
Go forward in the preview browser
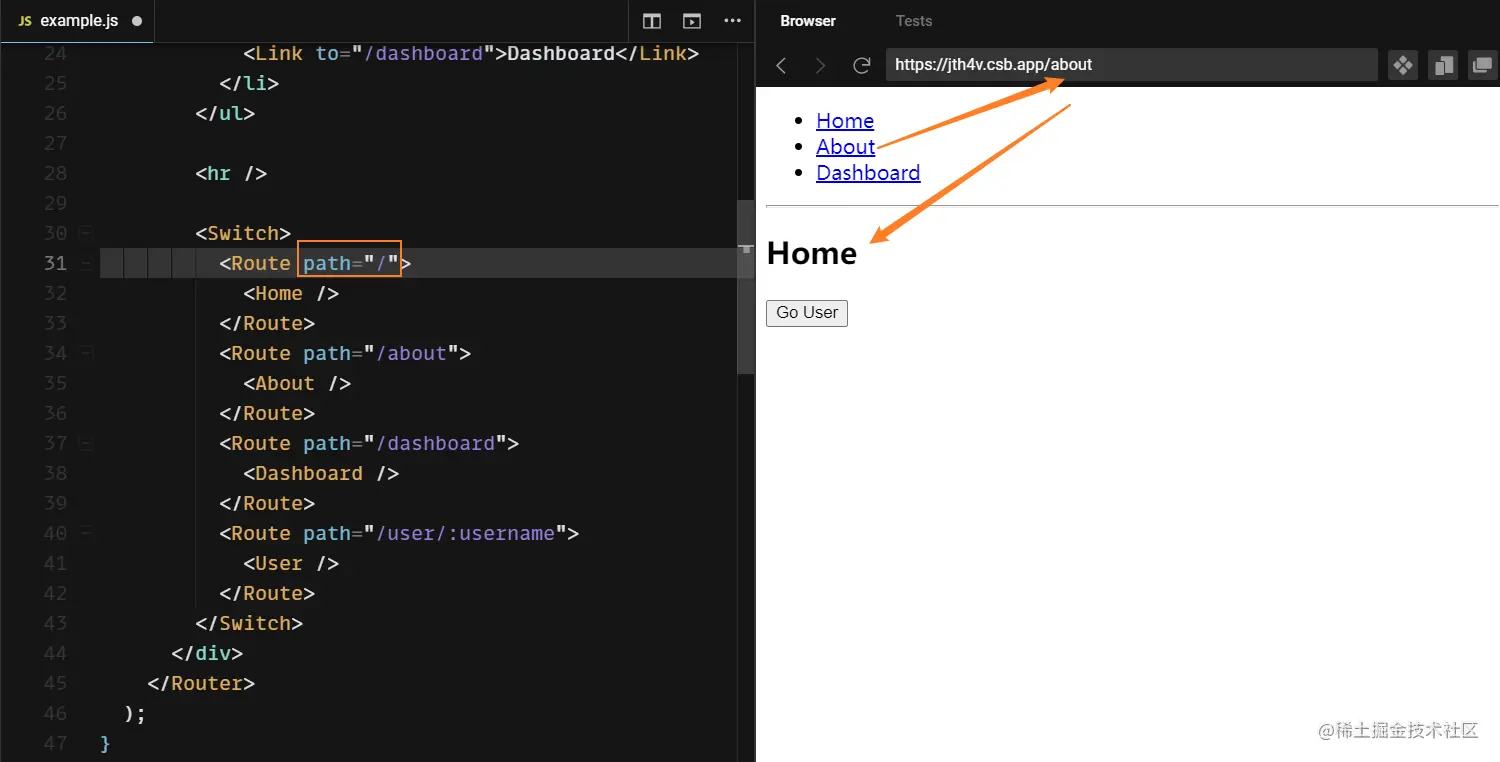click(821, 65)
